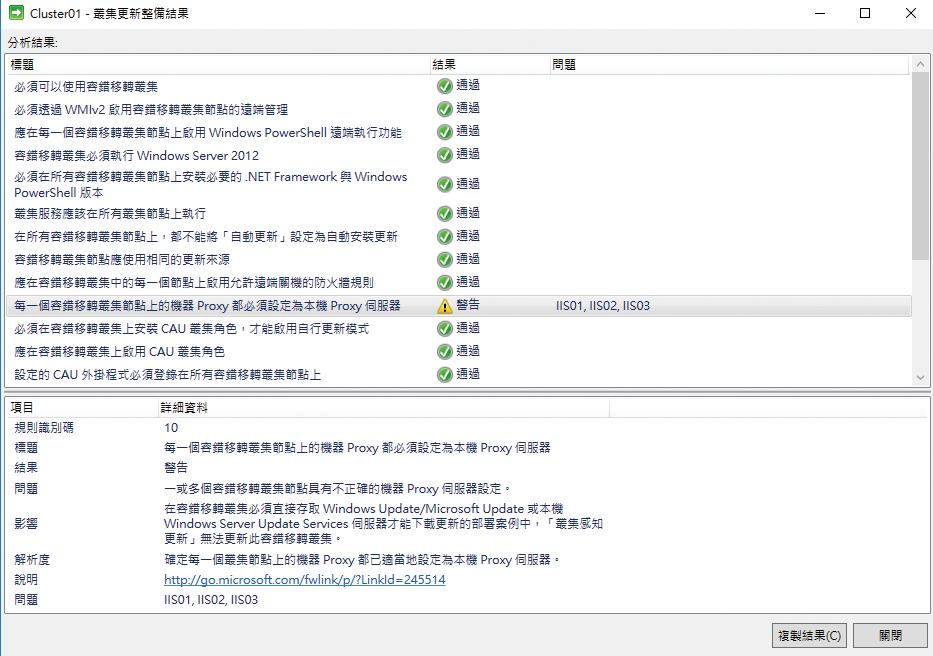
Task: Click the 詳細資料 column header
Action: [384, 408]
